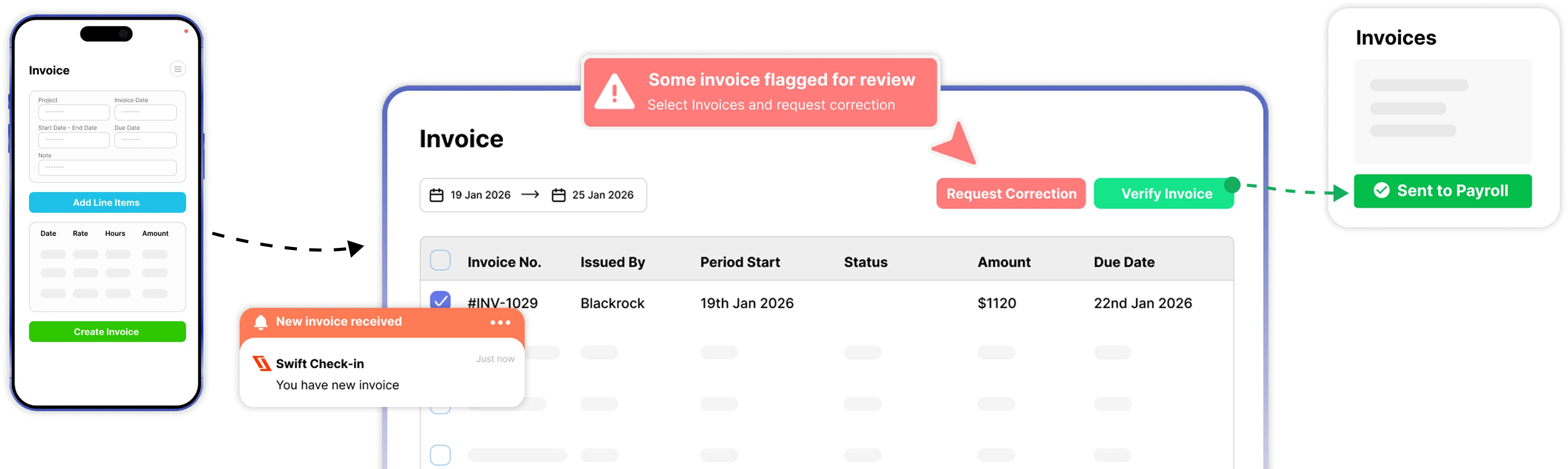Screen dimensions: 1568x469
Task: Open the hamburger menu icon on phone
Action: 178,69
